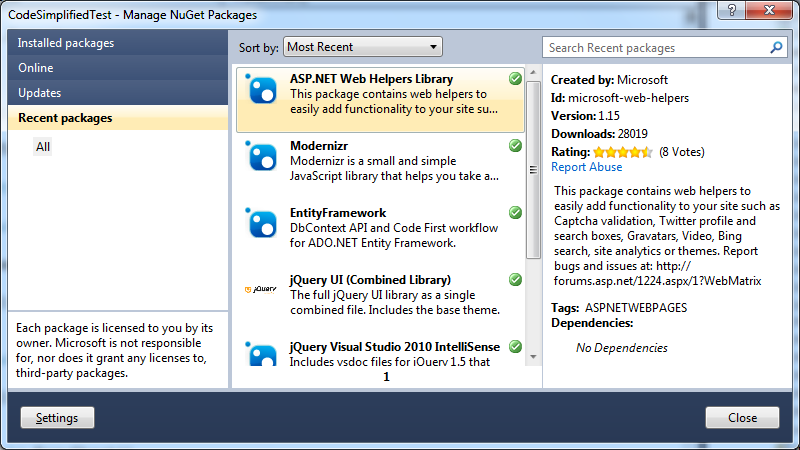The image size is (800, 450).
Task: Click the Modernizr package icon
Action: click(x=262, y=156)
